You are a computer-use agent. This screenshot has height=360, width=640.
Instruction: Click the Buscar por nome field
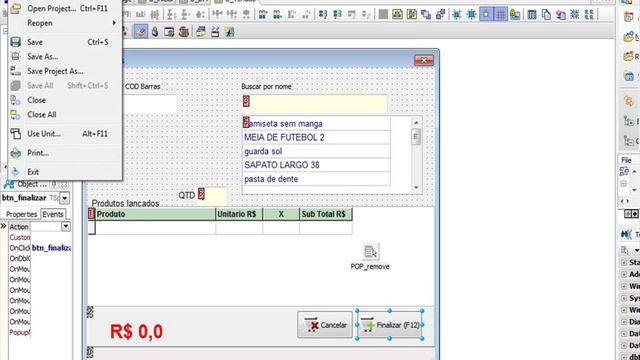[314, 104]
